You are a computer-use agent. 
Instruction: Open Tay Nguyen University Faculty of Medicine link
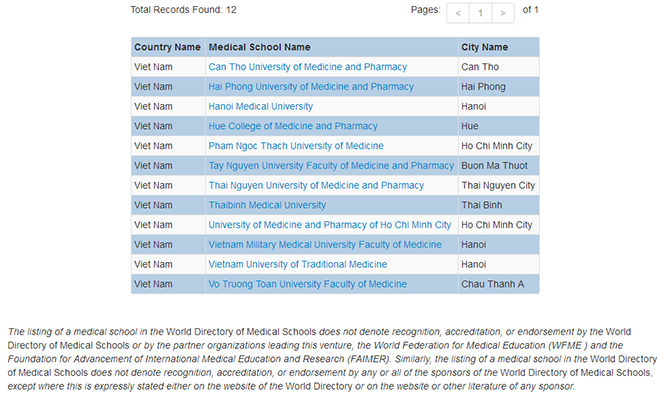tap(331, 166)
